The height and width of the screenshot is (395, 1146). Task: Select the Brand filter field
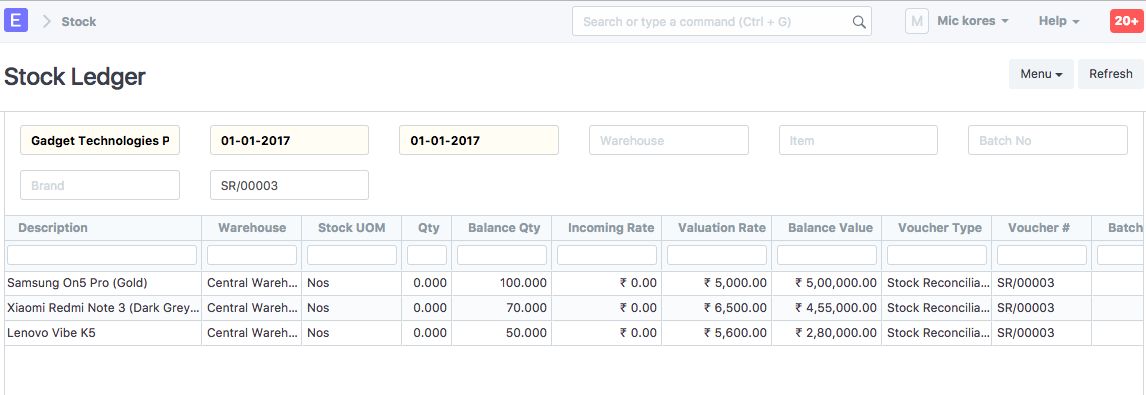(x=100, y=185)
